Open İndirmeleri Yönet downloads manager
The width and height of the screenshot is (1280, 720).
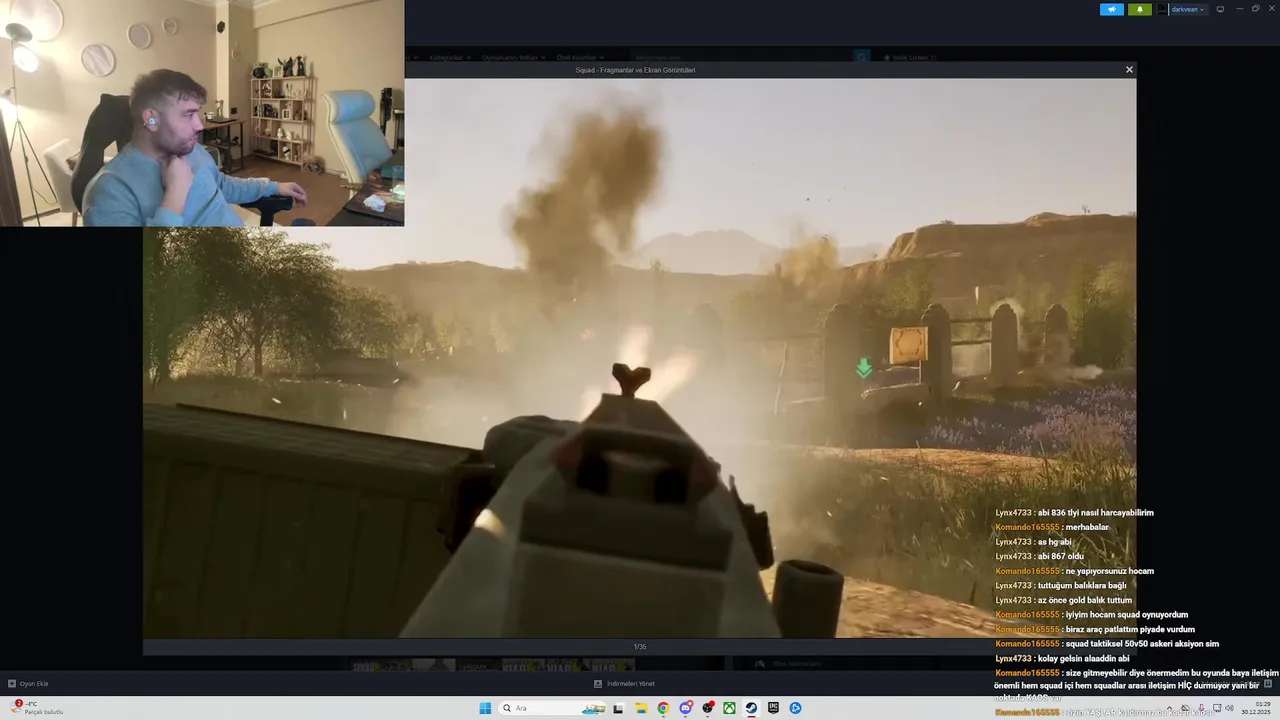click(625, 683)
